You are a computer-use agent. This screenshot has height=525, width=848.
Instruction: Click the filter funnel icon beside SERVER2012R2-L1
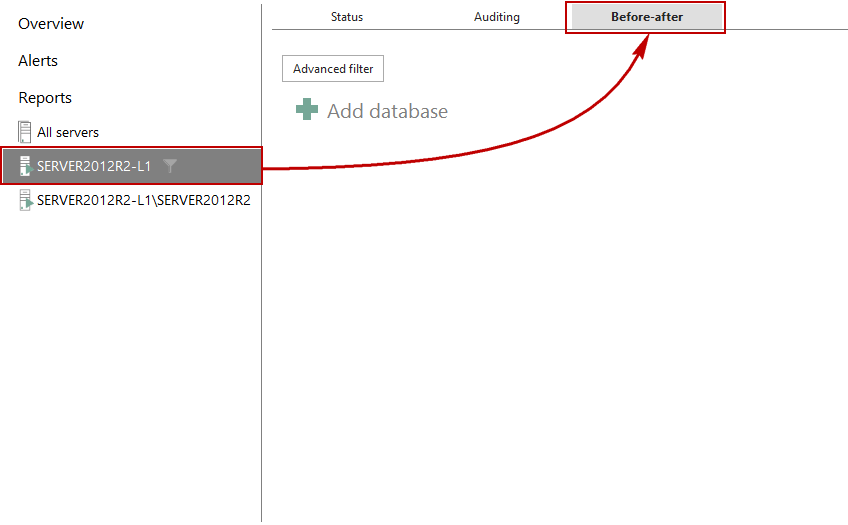pyautogui.click(x=170, y=166)
